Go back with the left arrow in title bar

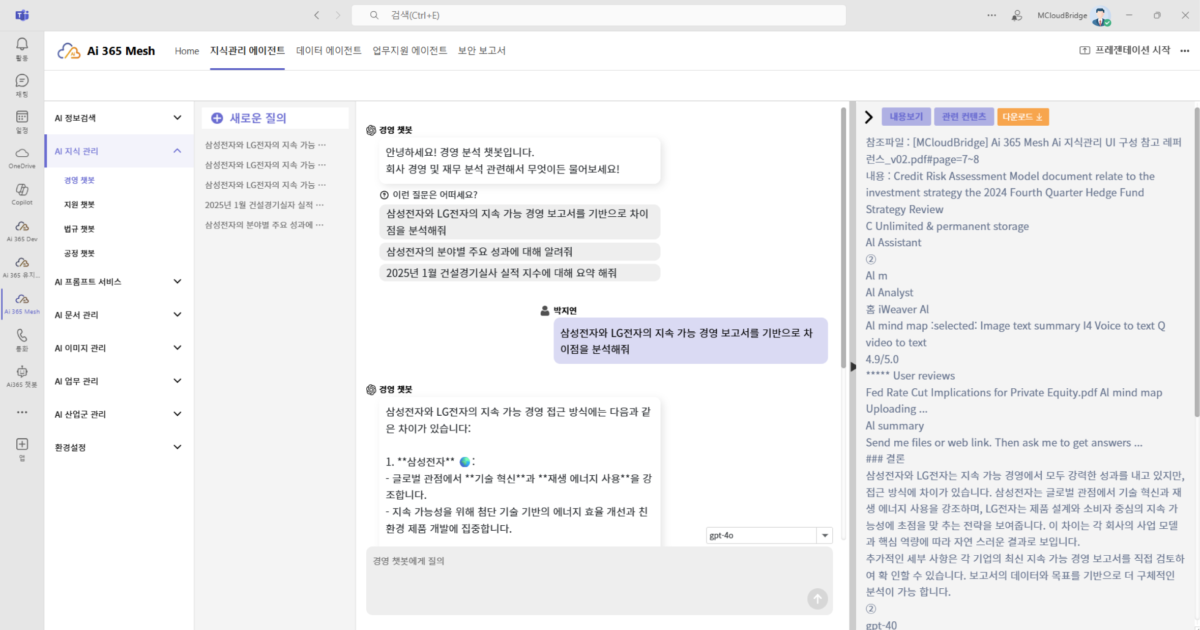coord(317,15)
